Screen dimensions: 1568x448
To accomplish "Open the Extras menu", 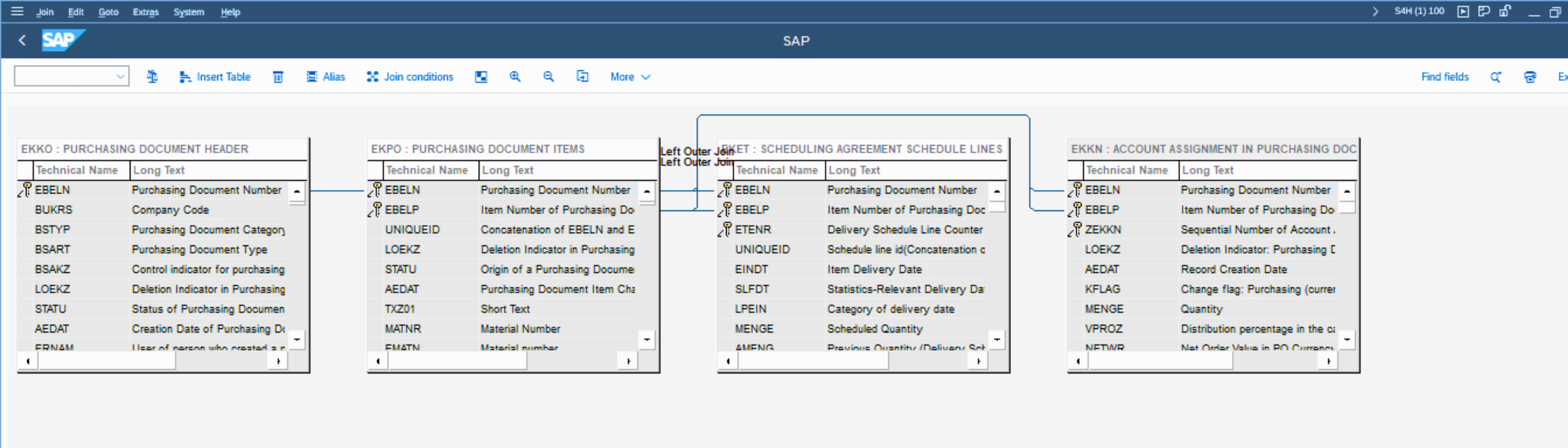I will pos(146,12).
